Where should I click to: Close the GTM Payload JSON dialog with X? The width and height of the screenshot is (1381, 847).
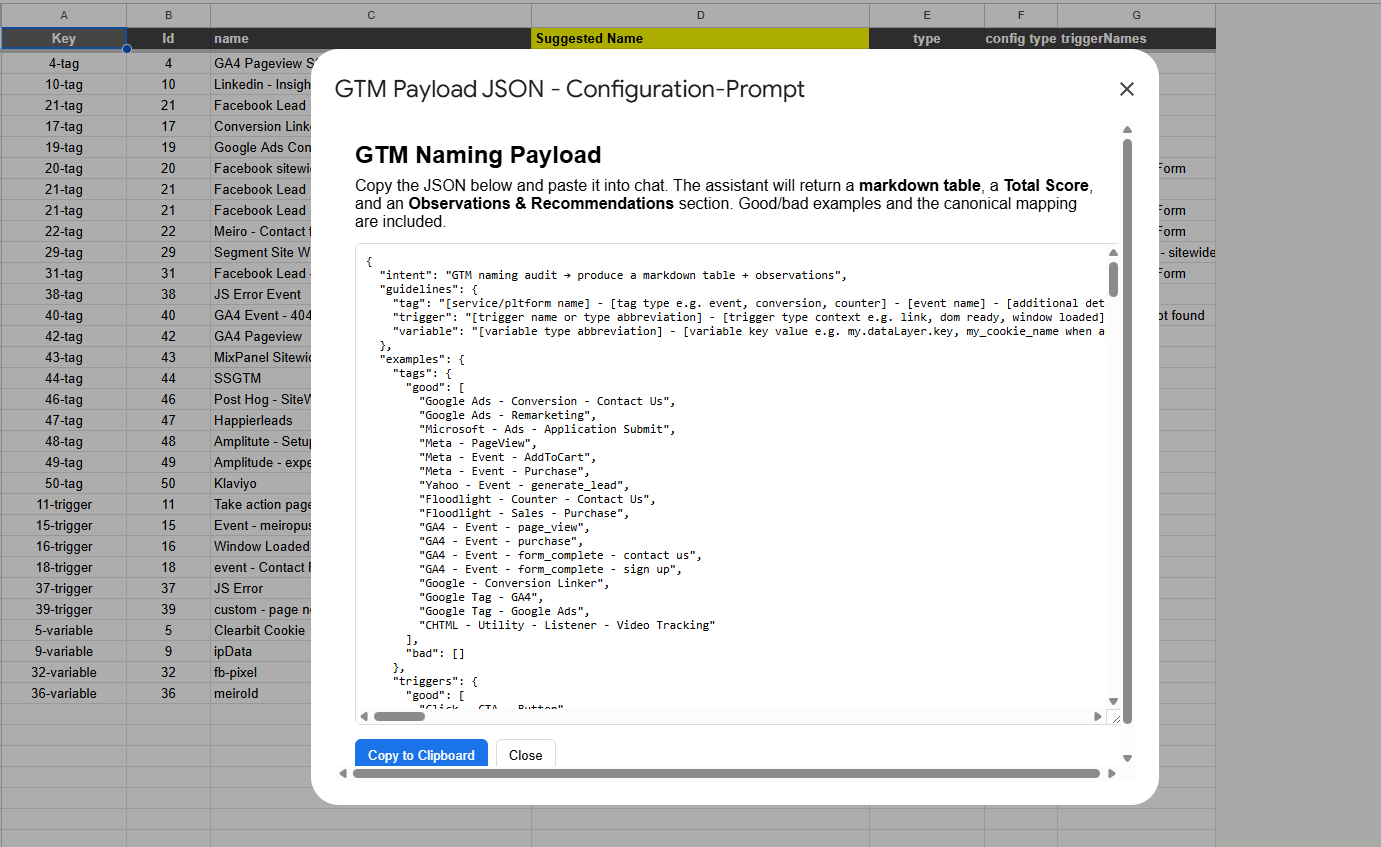click(1127, 89)
